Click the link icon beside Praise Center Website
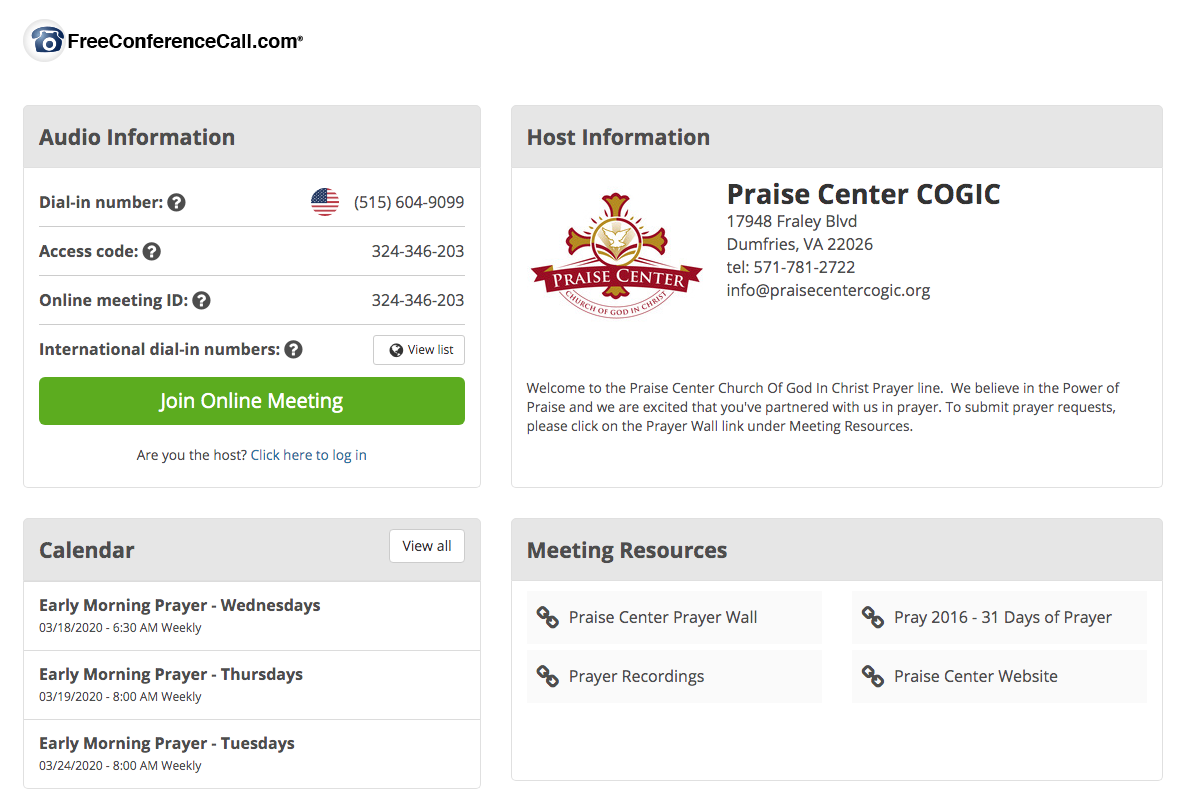This screenshot has height=798, width=1178. pyautogui.click(x=873, y=677)
